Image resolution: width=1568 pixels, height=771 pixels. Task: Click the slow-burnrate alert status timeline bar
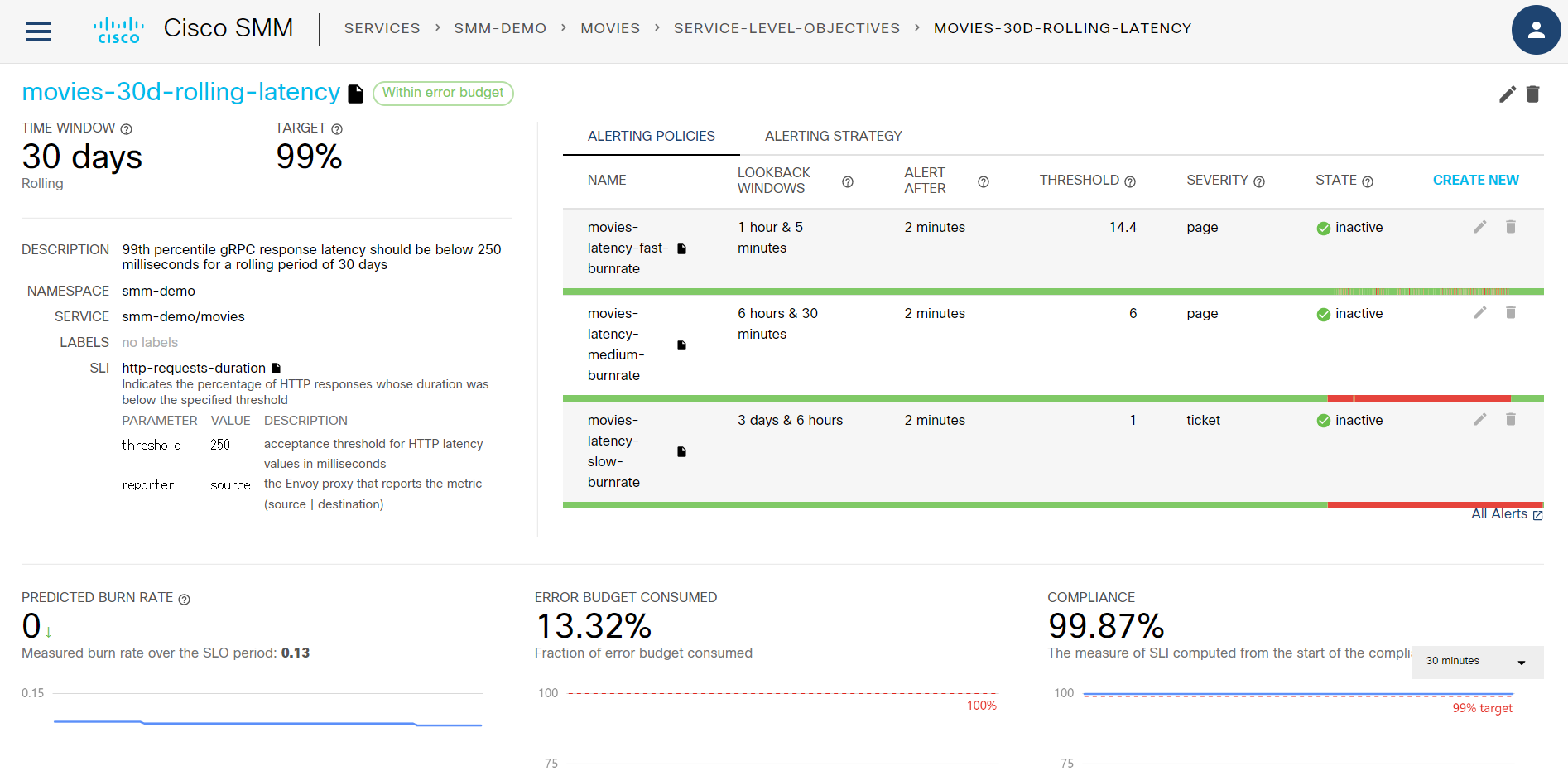pyautogui.click(x=1053, y=504)
